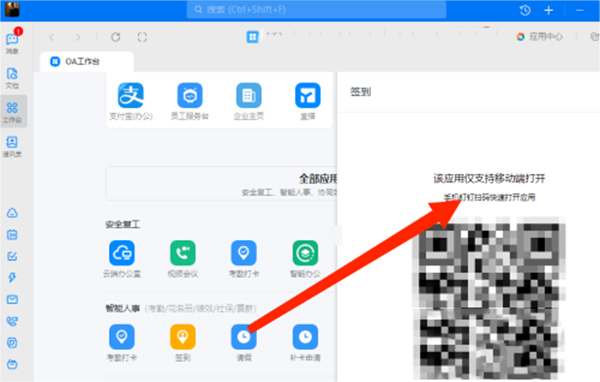The width and height of the screenshot is (600, 382).
Task: Open the mail envelope icon in sidebar
Action: 12,299
